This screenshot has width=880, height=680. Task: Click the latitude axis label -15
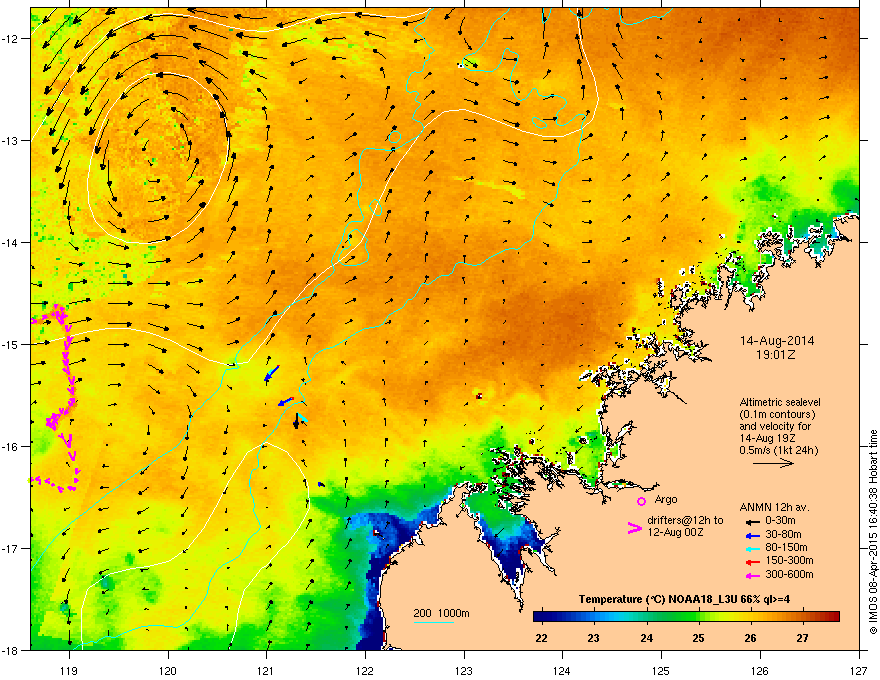(x=10, y=344)
